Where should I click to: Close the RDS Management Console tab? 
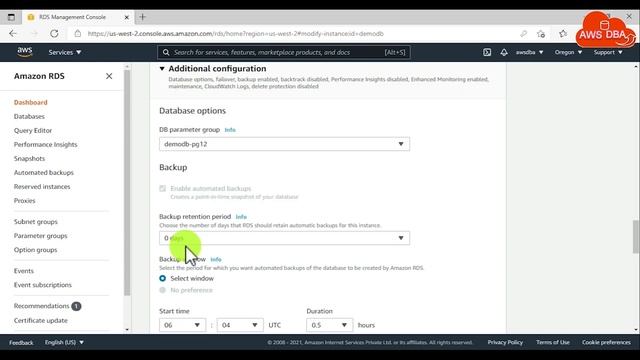point(127,18)
